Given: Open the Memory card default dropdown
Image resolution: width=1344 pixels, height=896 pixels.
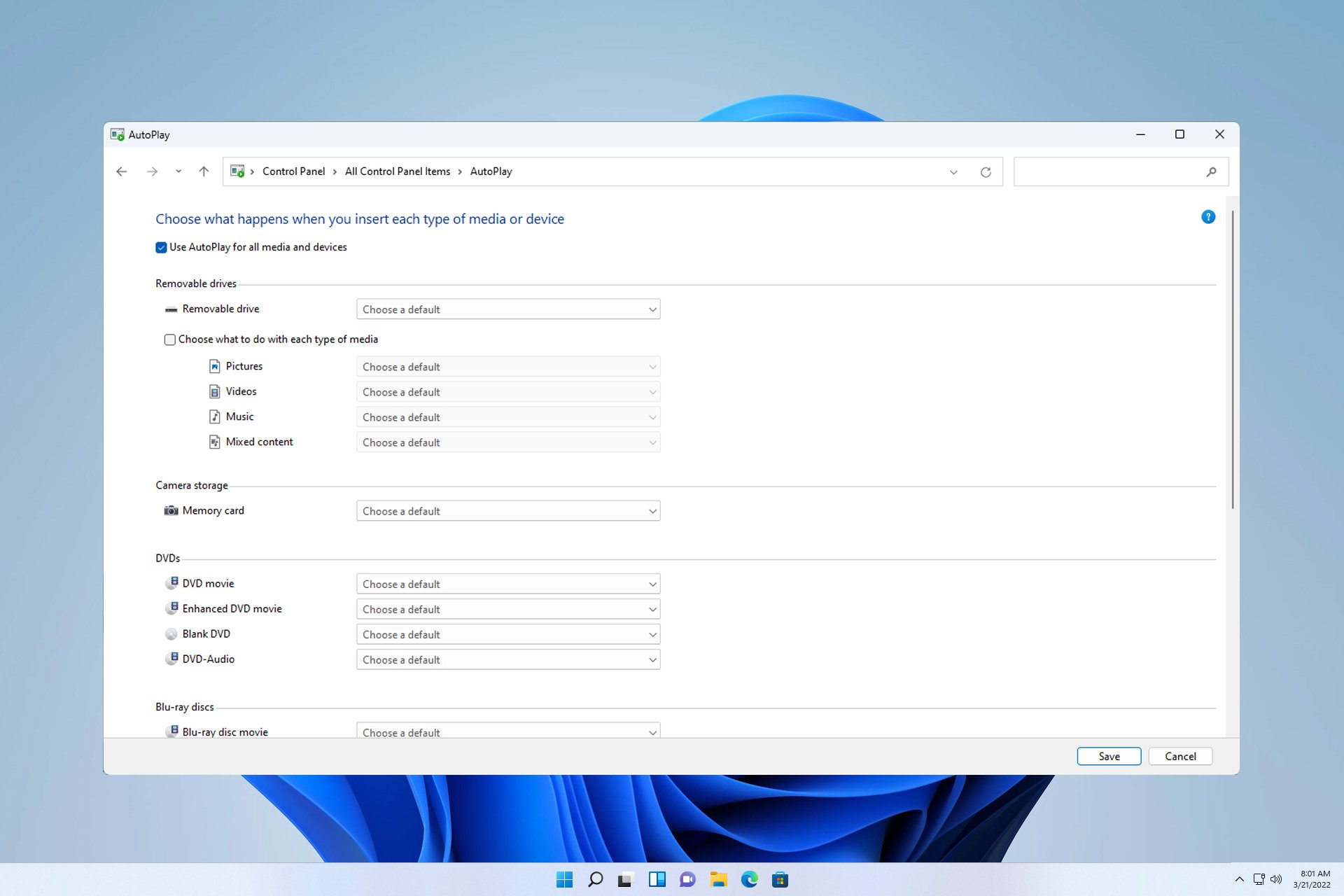Looking at the screenshot, I should coord(508,511).
